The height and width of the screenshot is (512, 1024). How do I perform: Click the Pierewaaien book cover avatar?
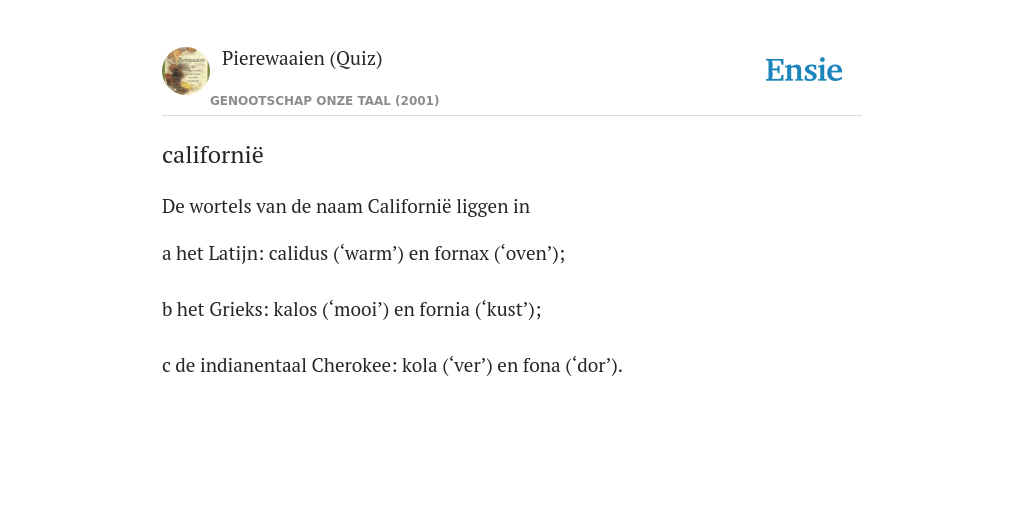pyautogui.click(x=186, y=71)
